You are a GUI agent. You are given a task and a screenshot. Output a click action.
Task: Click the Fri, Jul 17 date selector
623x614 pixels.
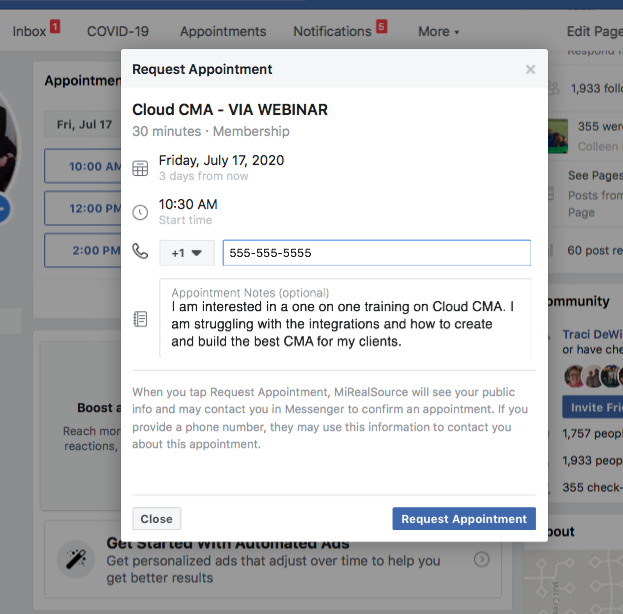pos(83,124)
